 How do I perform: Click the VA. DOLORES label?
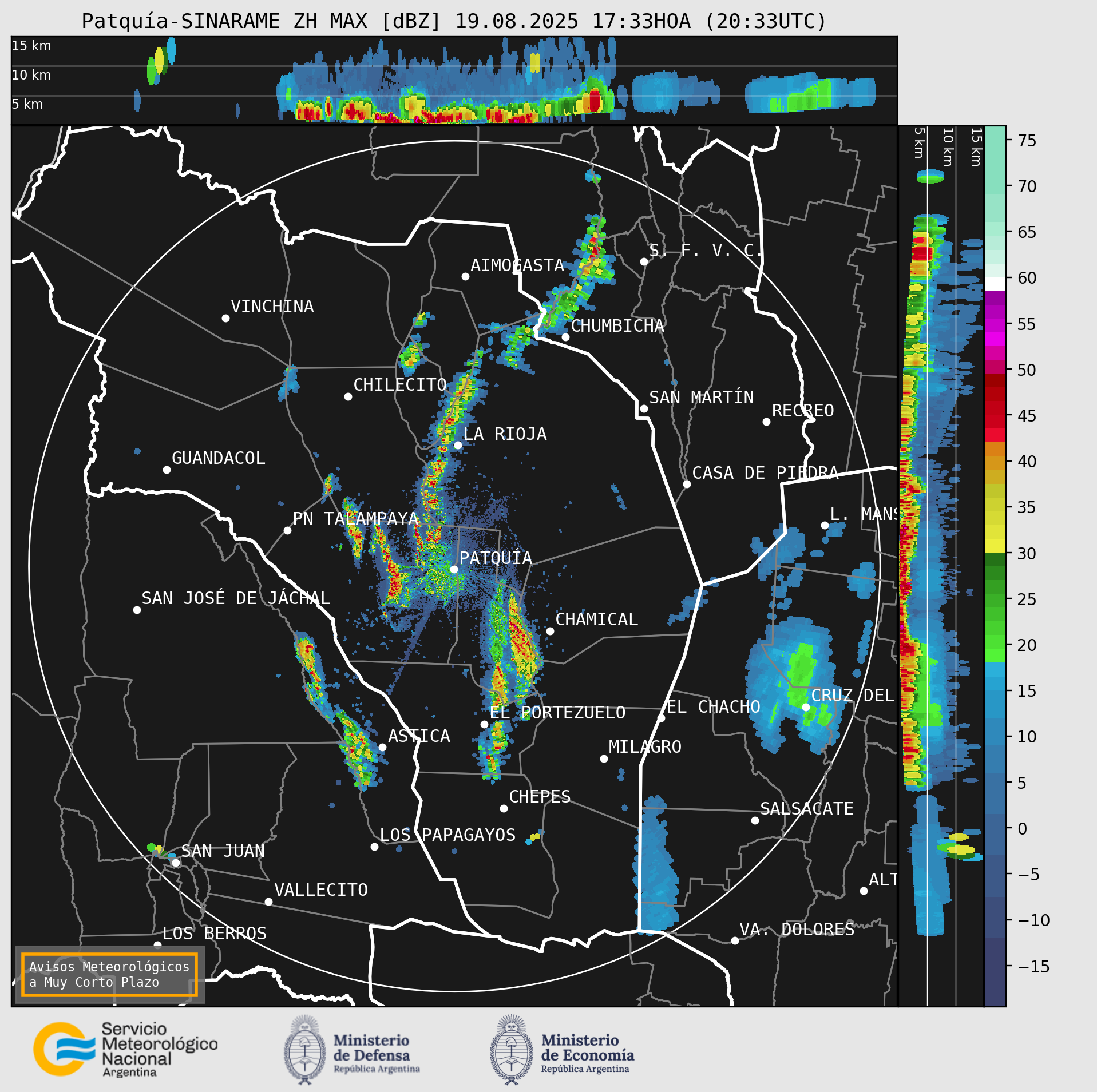coord(797,929)
